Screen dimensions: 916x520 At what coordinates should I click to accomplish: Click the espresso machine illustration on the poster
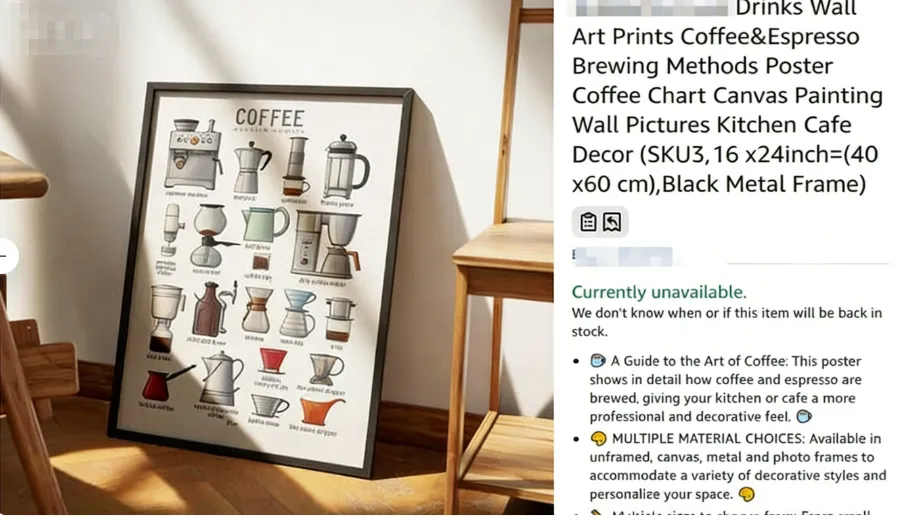[194, 154]
